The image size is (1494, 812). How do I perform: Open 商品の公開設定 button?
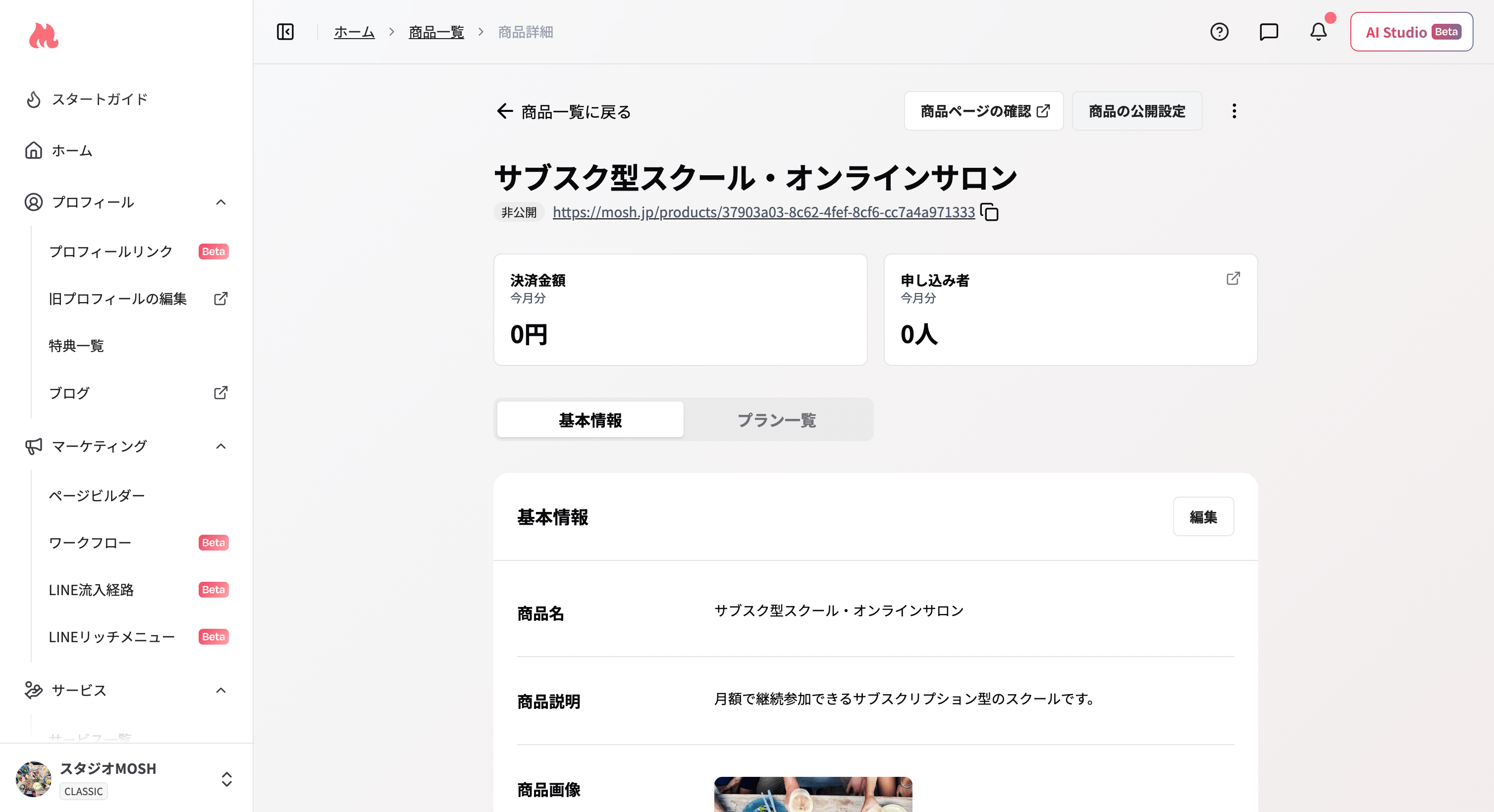tap(1137, 111)
